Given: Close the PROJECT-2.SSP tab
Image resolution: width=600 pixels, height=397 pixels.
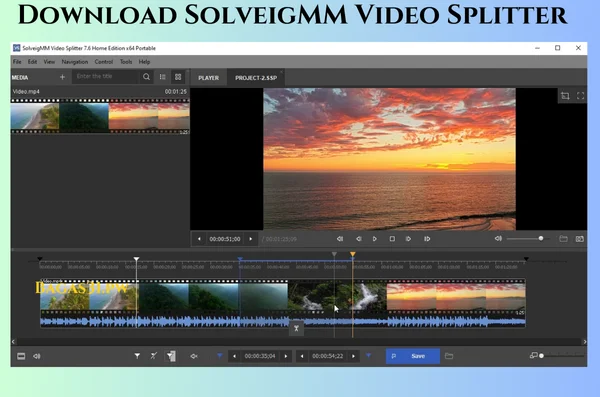Looking at the screenshot, I should (x=281, y=72).
